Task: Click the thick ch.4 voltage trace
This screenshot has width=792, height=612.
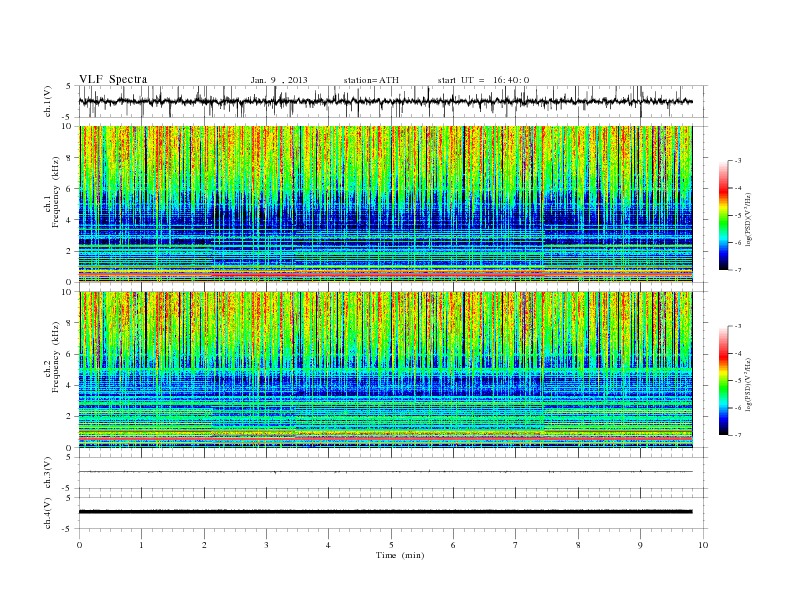Action: pos(385,512)
